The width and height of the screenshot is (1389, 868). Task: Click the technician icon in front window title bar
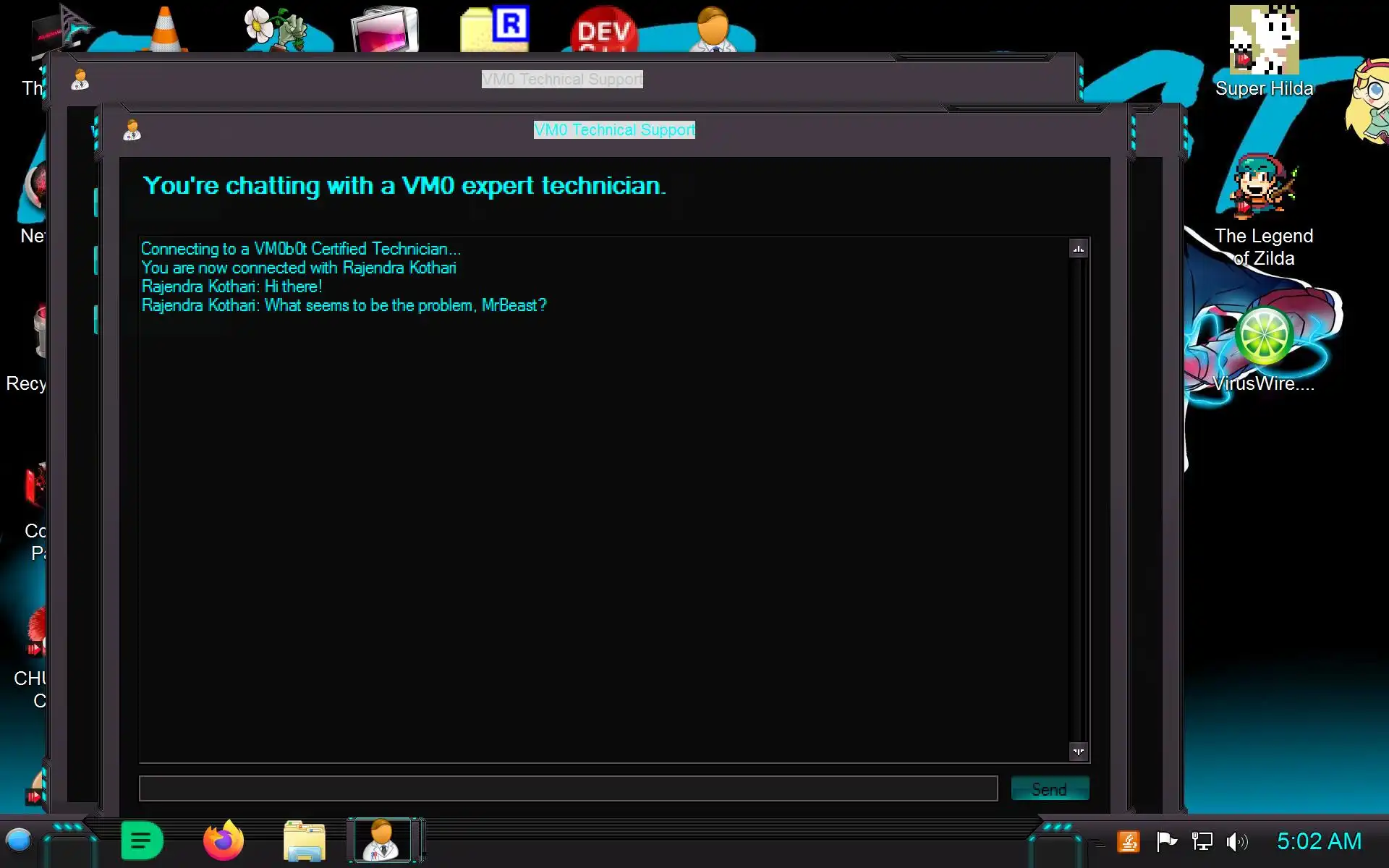pyautogui.click(x=132, y=130)
